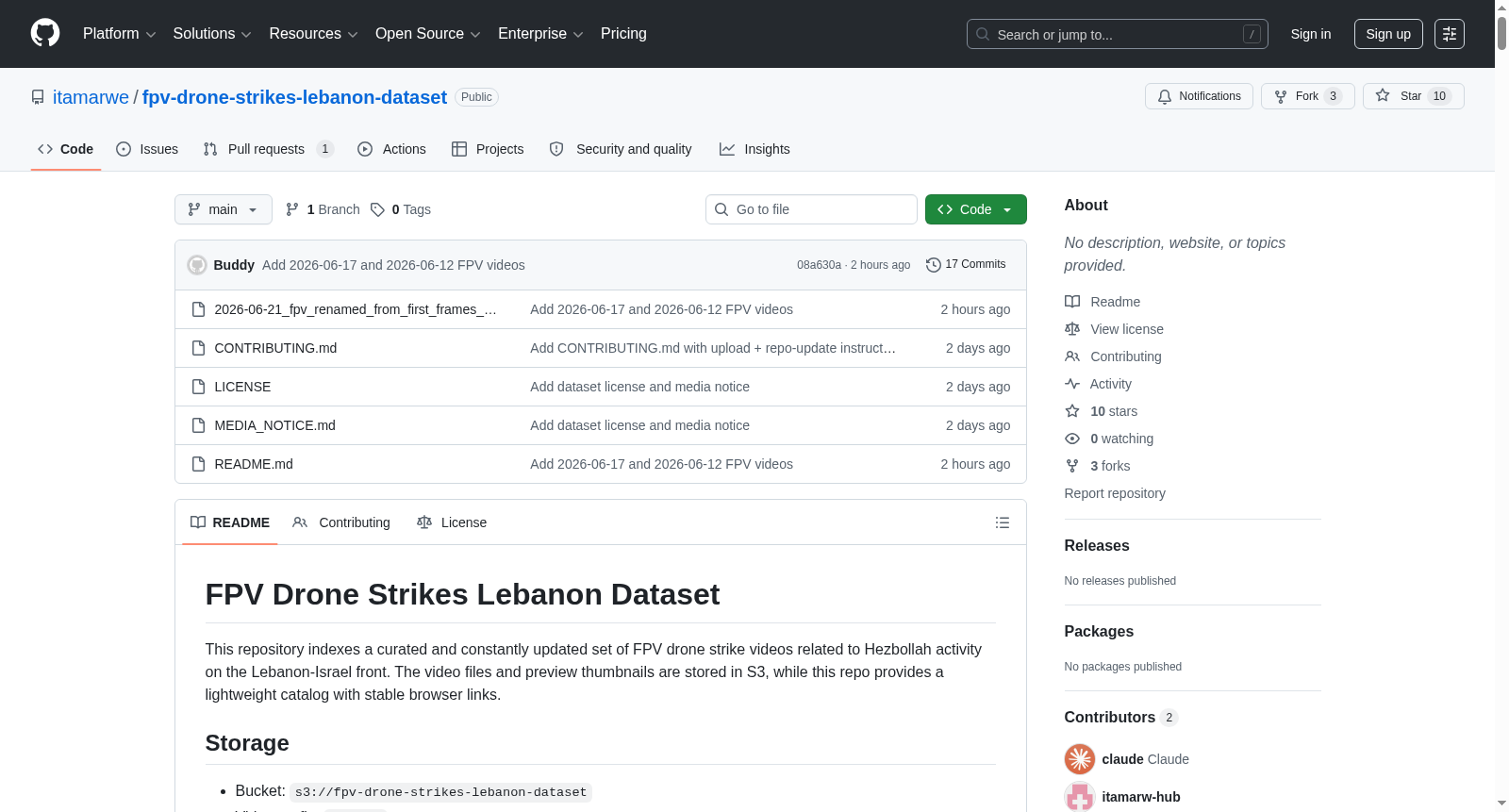The width and height of the screenshot is (1509, 812).
Task: Click the Search or jump to box
Action: point(1118,34)
